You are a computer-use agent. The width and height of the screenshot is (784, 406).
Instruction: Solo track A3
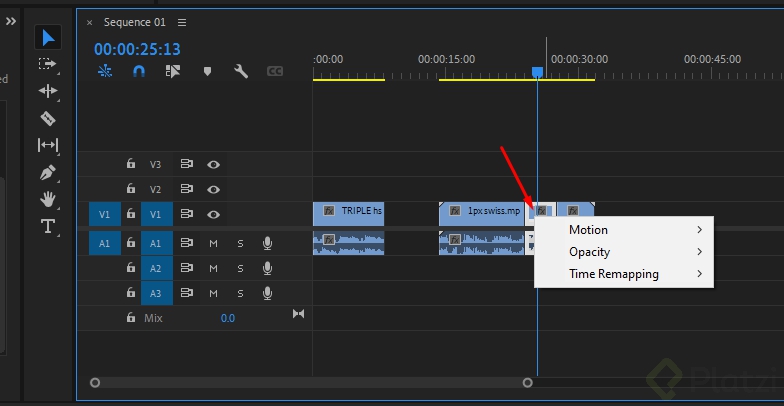240,293
